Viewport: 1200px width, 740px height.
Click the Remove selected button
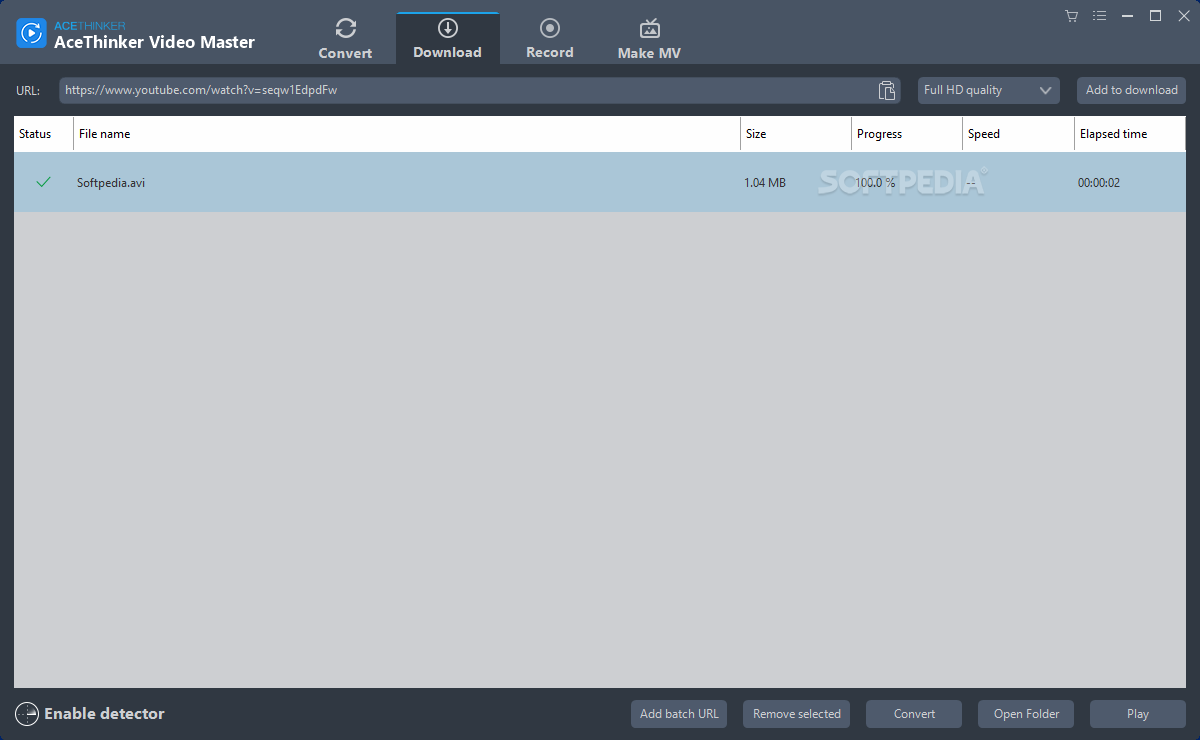(796, 714)
